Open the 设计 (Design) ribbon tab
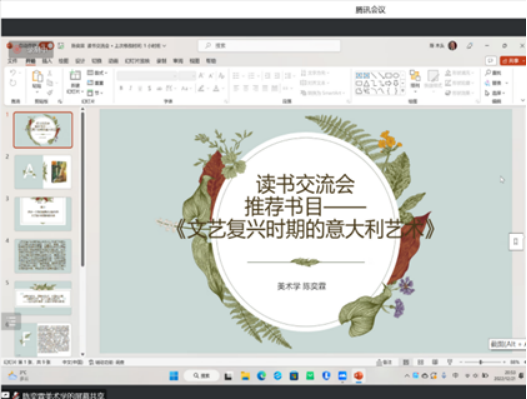This screenshot has height=399, width=527. coord(80,61)
